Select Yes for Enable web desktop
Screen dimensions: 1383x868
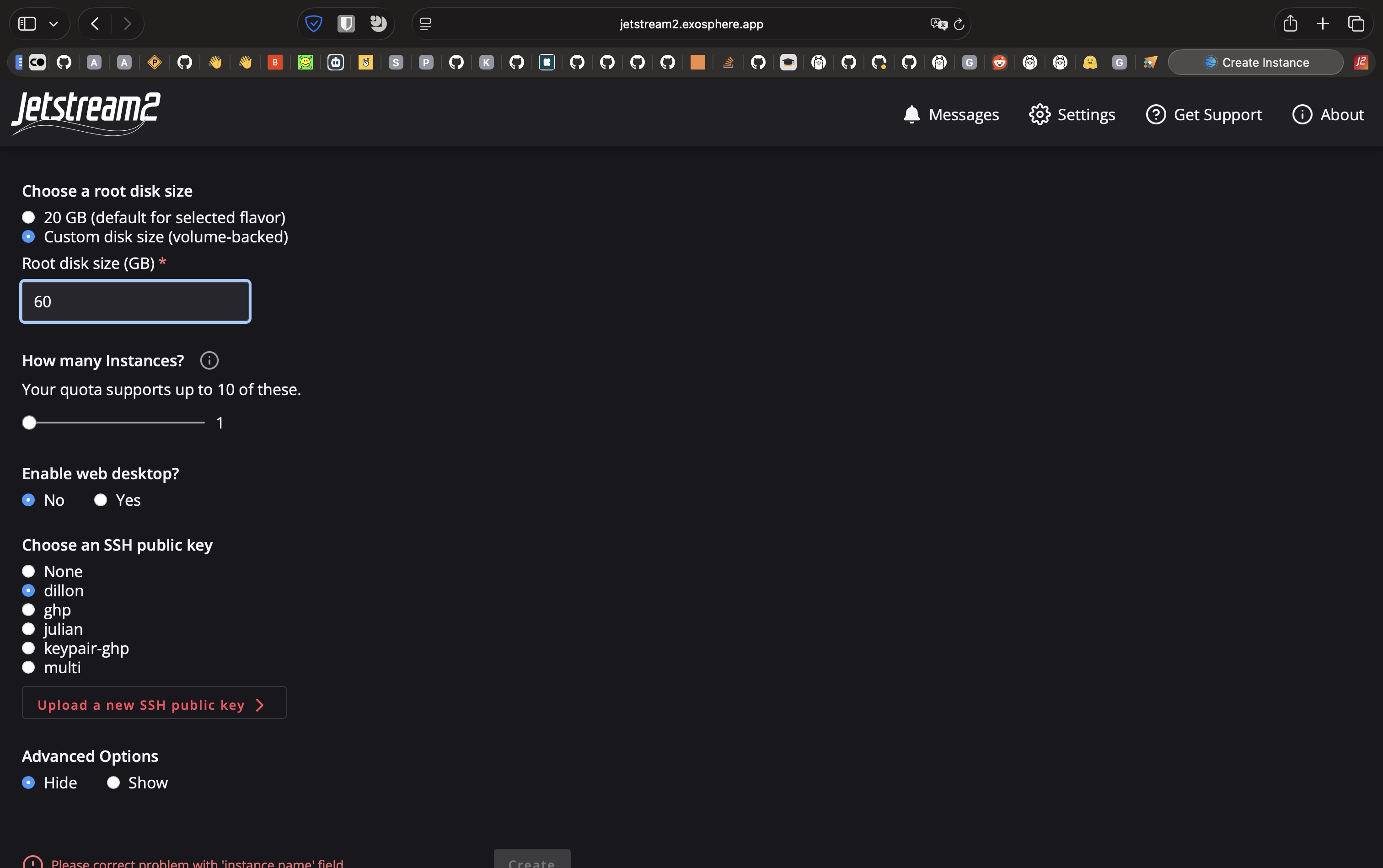coord(101,500)
